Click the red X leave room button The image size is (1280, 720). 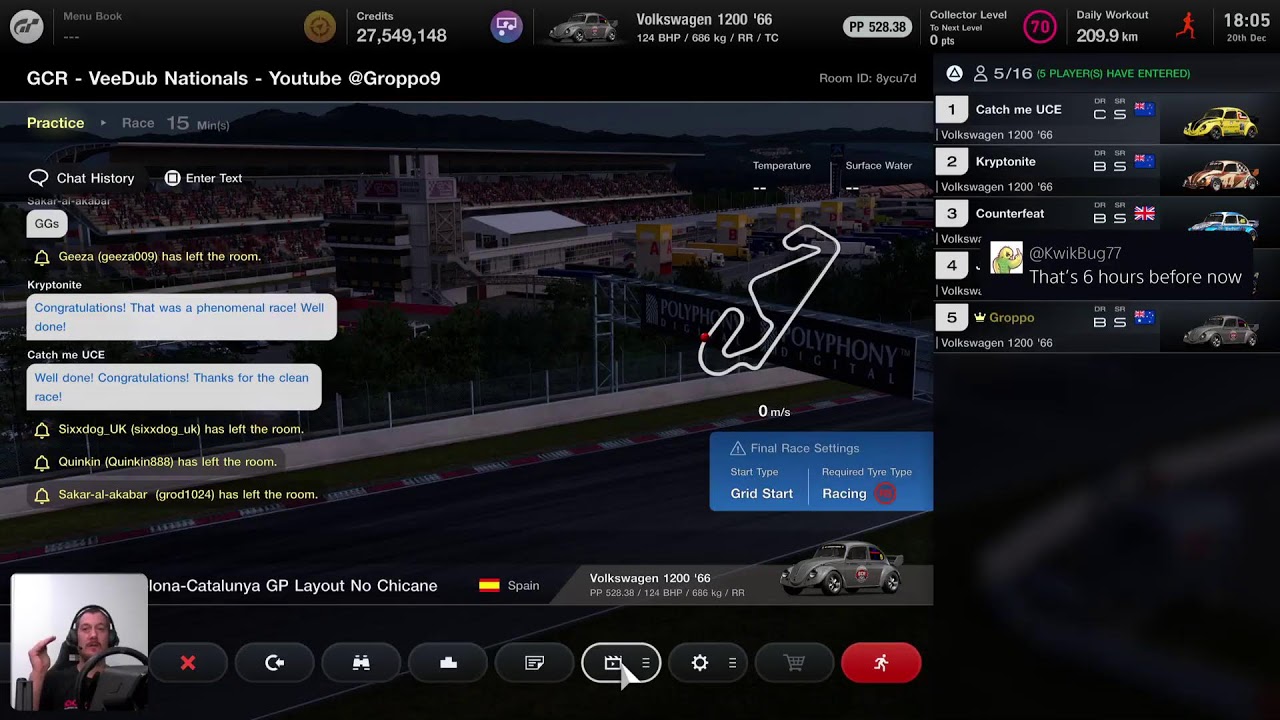pos(188,663)
